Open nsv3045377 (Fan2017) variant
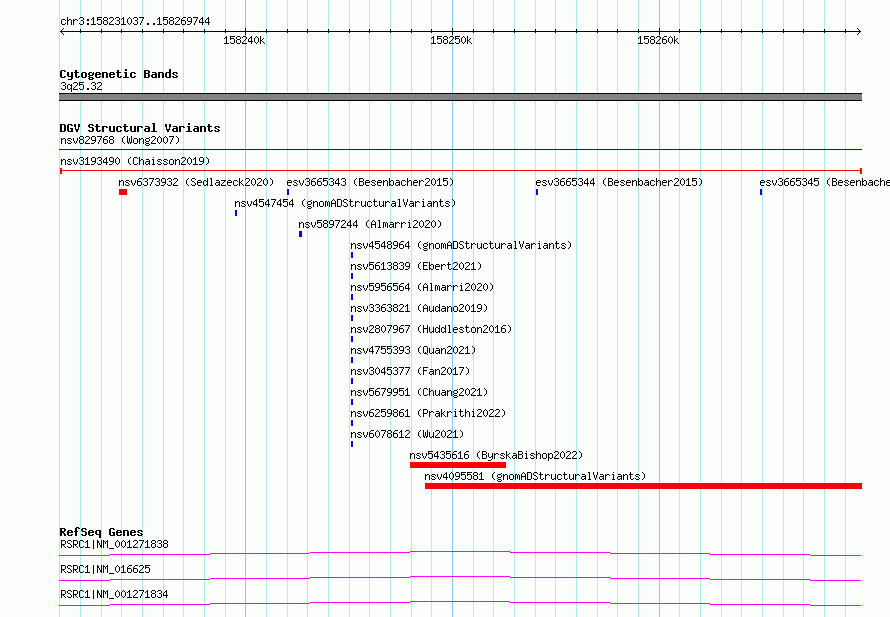890x617 pixels. pyautogui.click(x=410, y=371)
